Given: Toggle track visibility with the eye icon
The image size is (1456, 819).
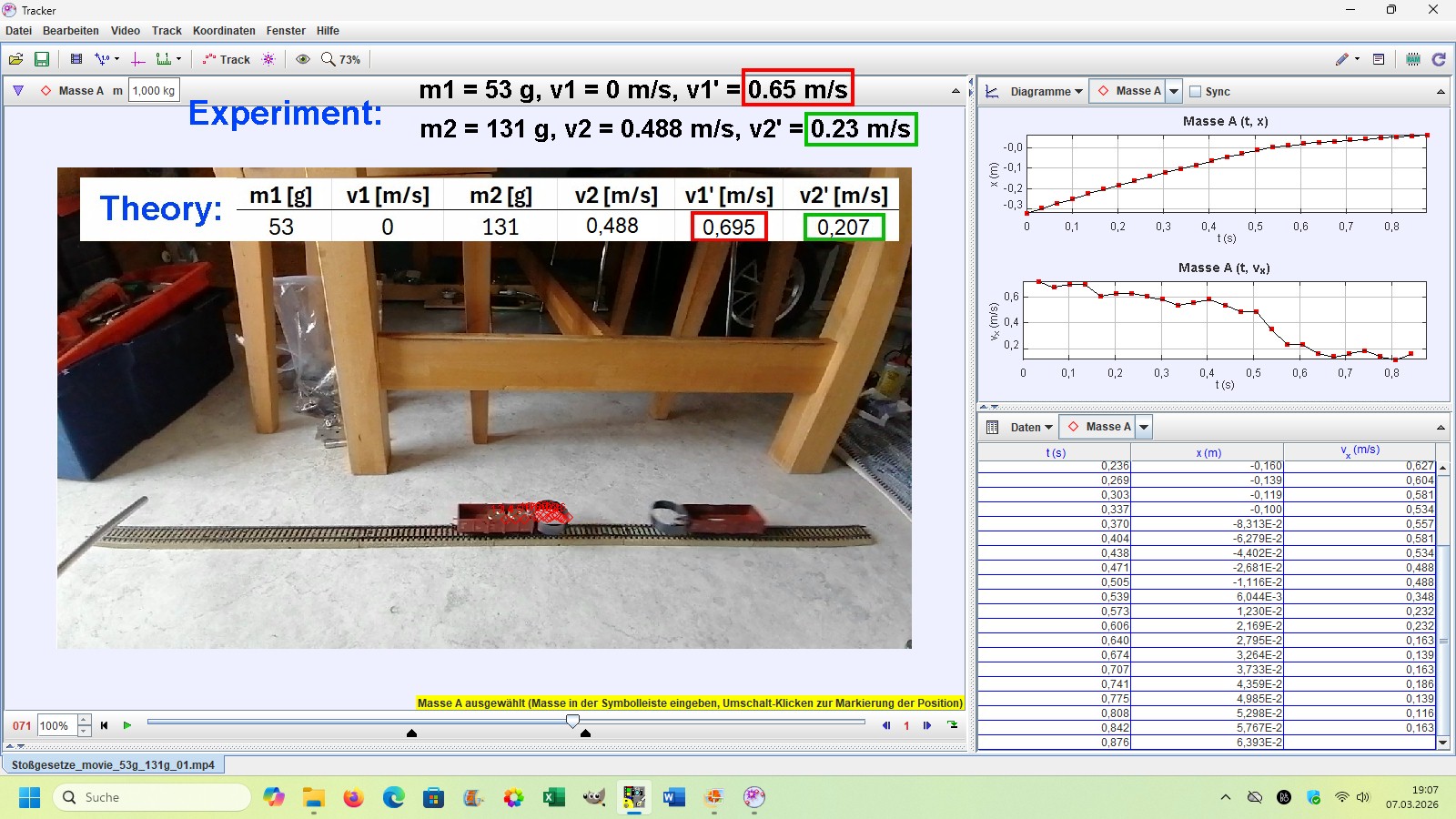Looking at the screenshot, I should tap(303, 59).
